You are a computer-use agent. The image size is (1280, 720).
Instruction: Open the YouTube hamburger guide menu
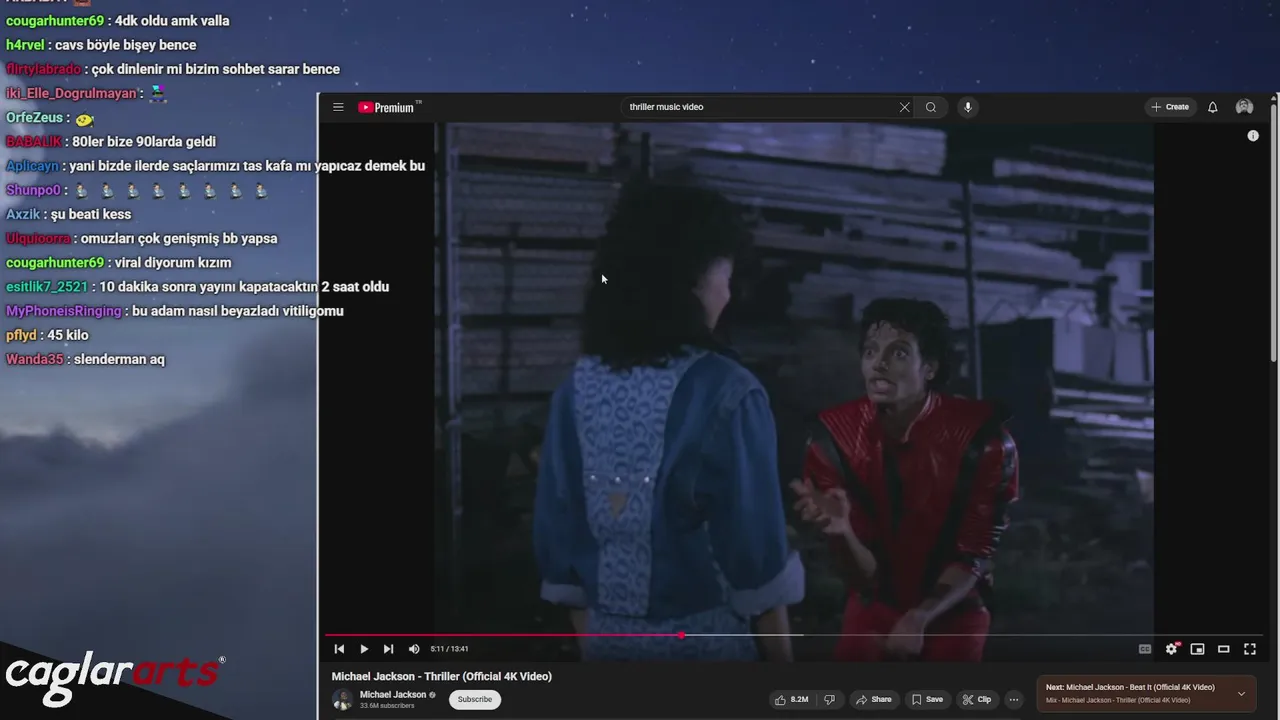pyautogui.click(x=338, y=107)
